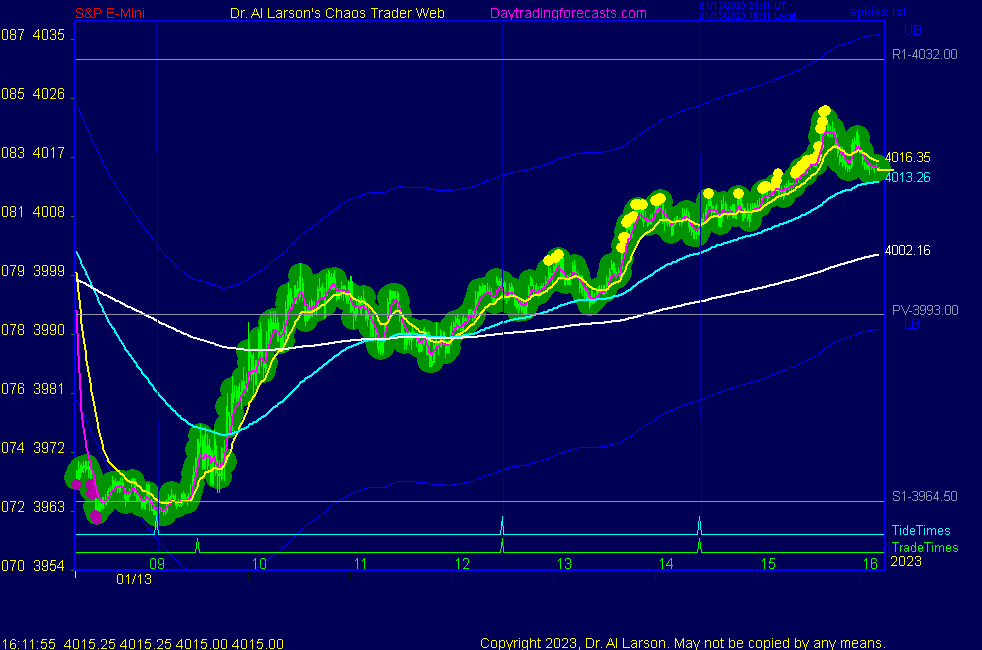Select the cyan "4013.26" value label
982x650 pixels.
(x=907, y=177)
